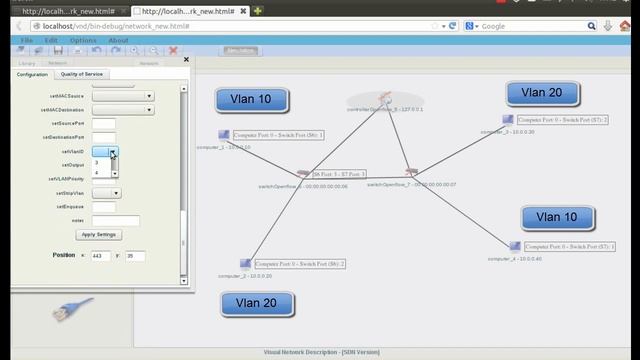Click VlanID list scroll-down arrow
Screen dimensions: 640x360
[115, 174]
